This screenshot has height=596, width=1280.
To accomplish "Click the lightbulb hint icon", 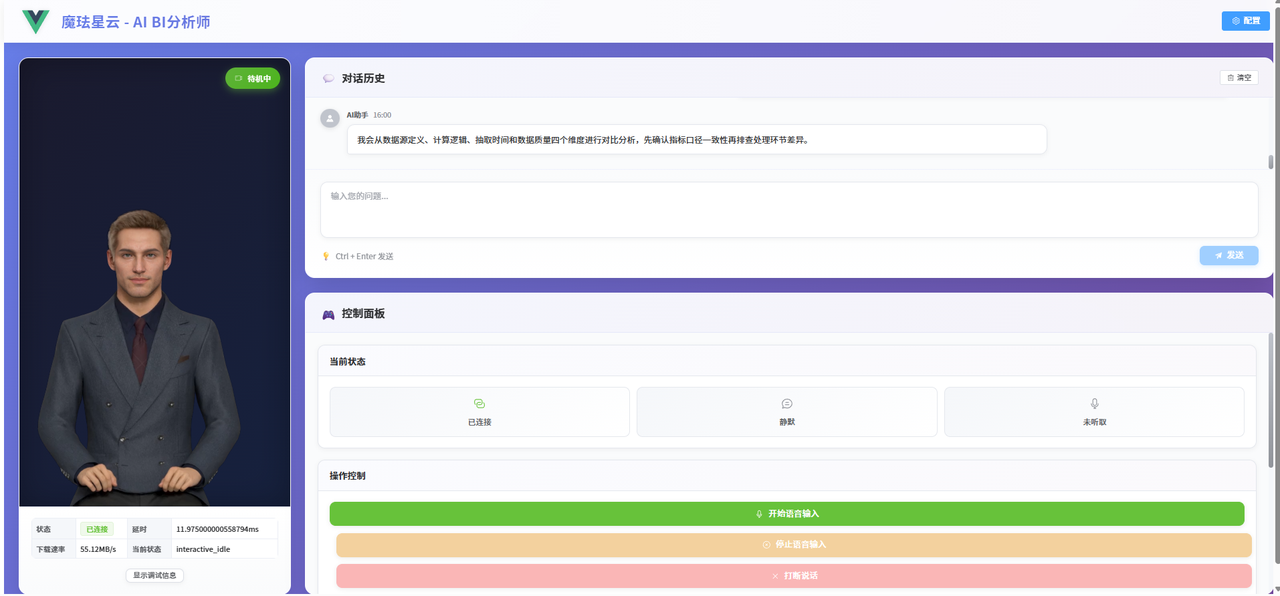I will tap(326, 256).
